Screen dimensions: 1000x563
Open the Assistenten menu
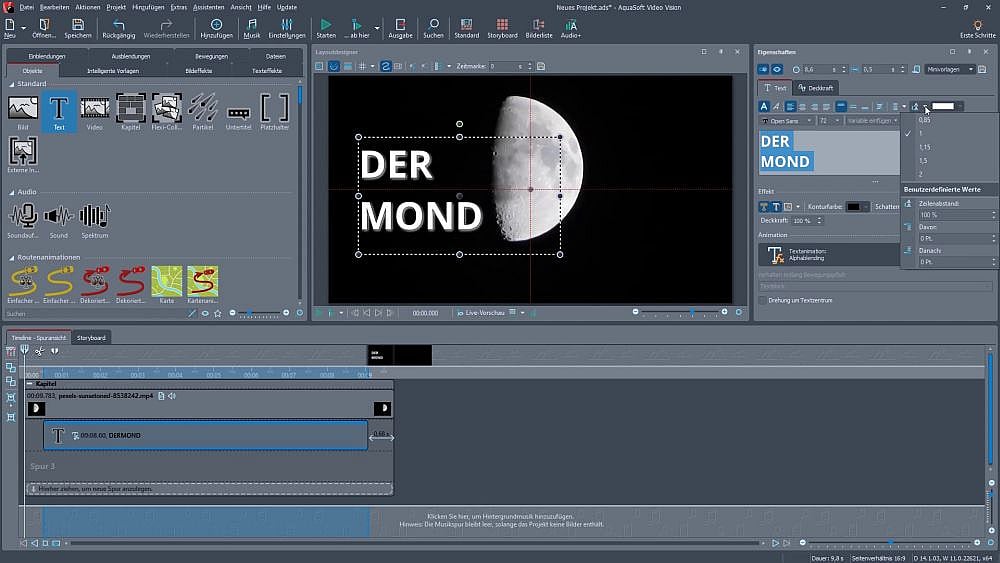point(208,7)
